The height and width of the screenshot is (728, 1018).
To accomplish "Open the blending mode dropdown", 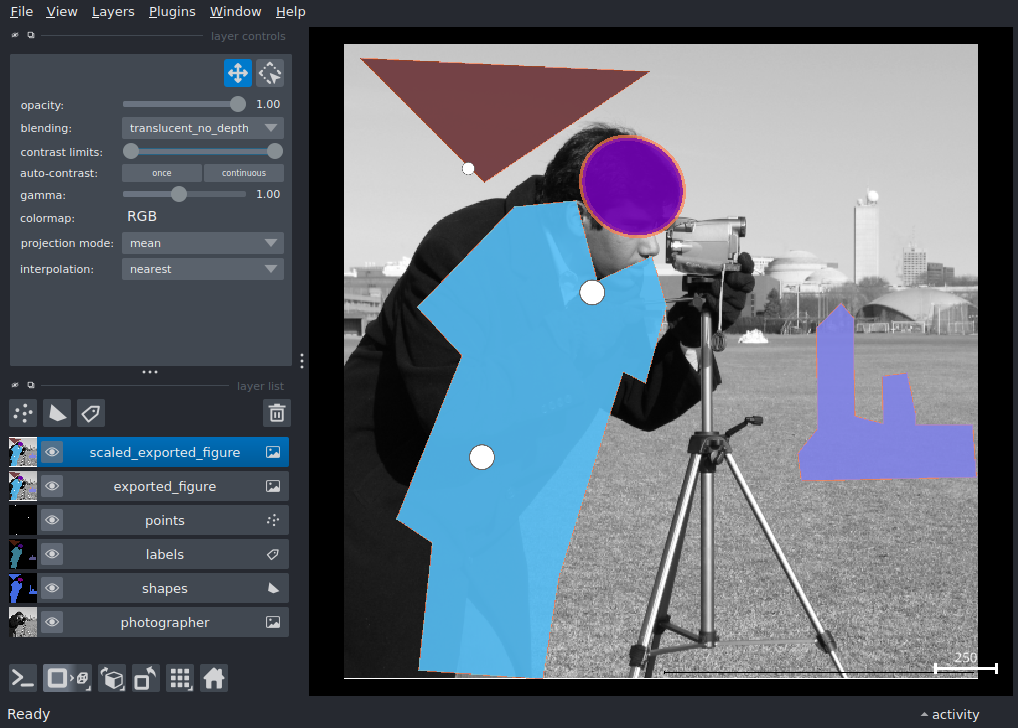I will [203, 128].
